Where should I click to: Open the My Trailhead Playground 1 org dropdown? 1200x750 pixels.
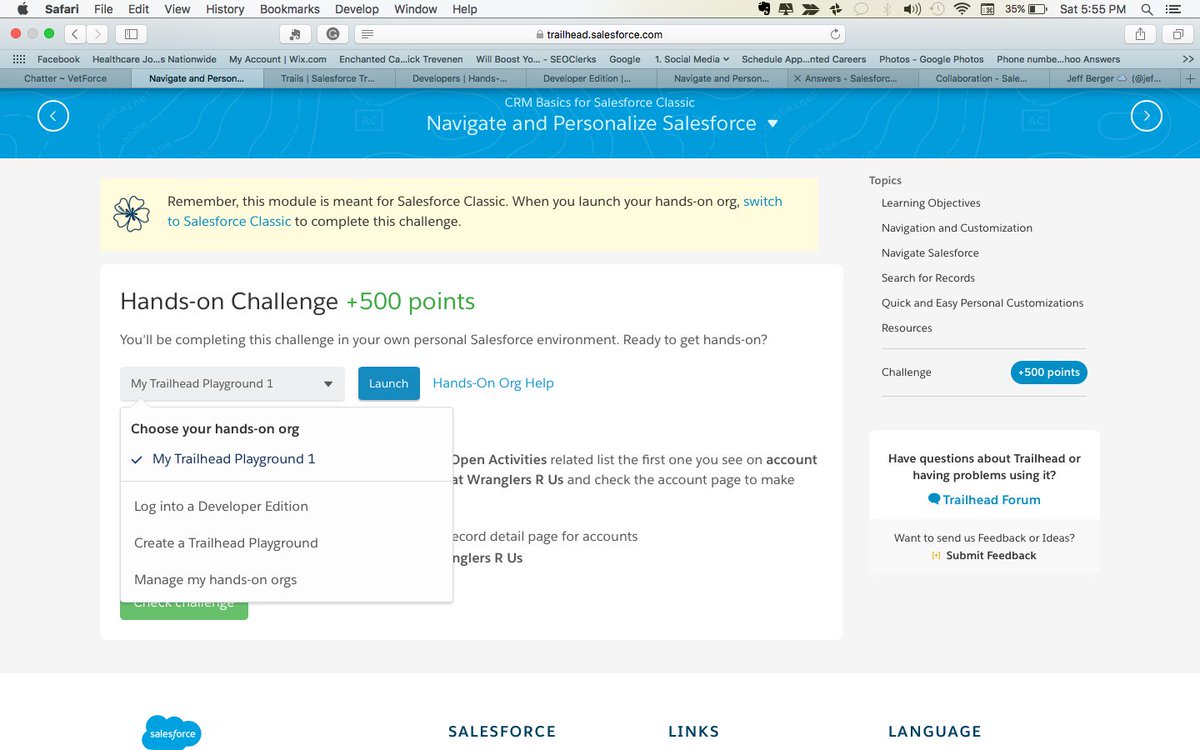(x=232, y=384)
